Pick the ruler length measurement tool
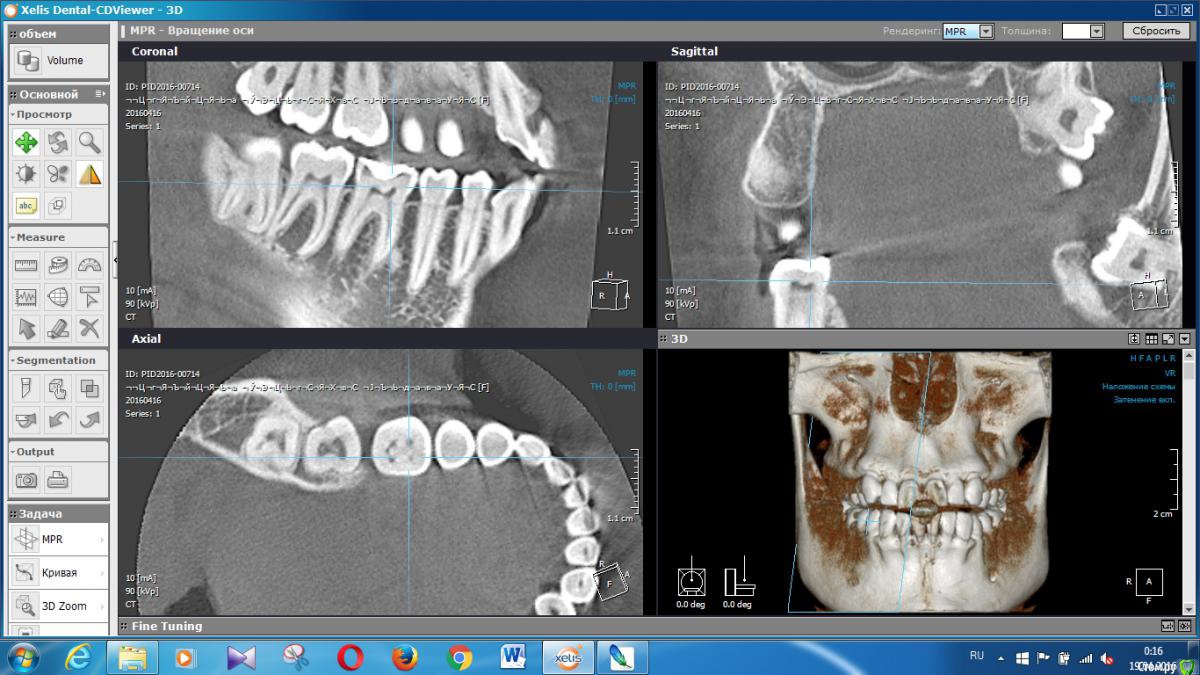Screen dimensions: 1200x675 (x=27, y=266)
